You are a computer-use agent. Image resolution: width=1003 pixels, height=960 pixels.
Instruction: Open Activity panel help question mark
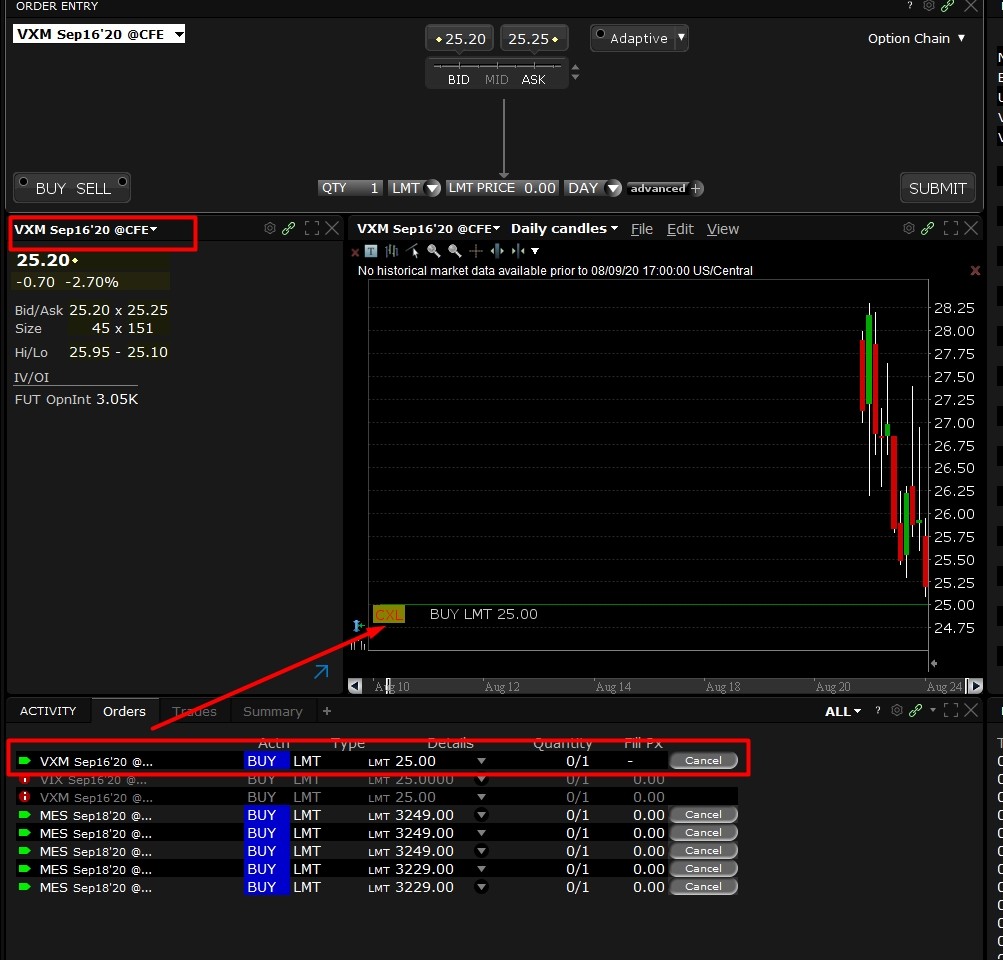[x=878, y=711]
